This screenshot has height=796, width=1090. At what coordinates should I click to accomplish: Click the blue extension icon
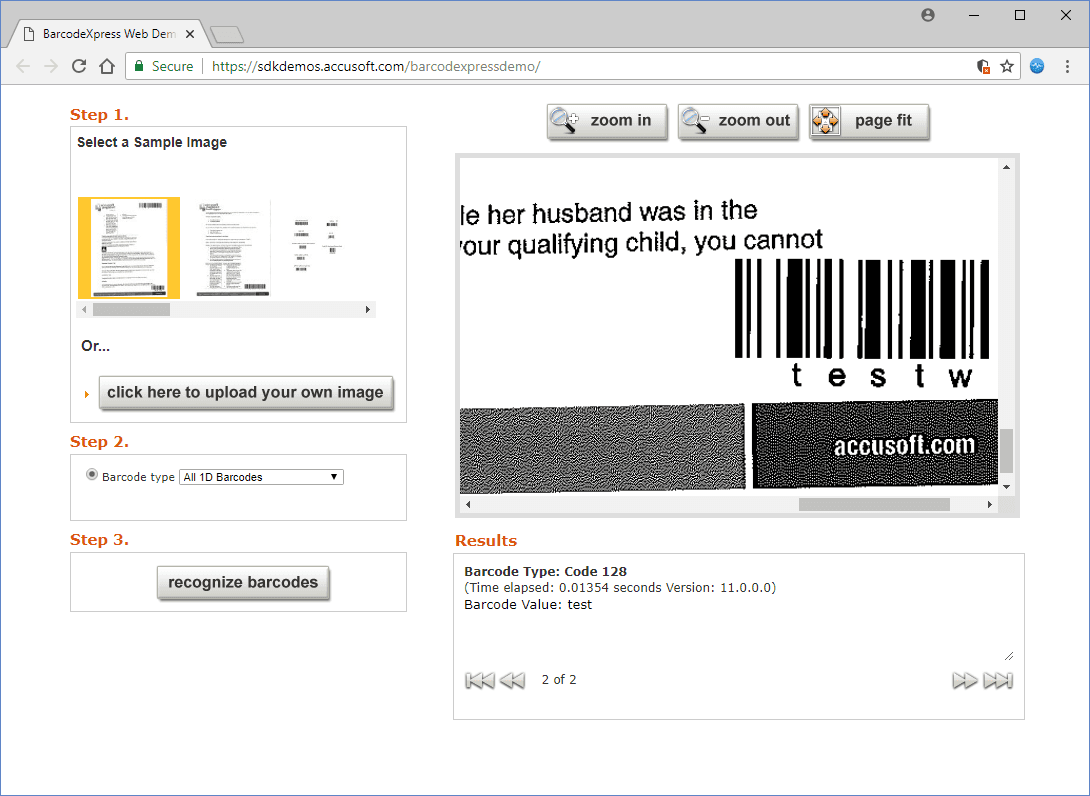click(x=1037, y=66)
